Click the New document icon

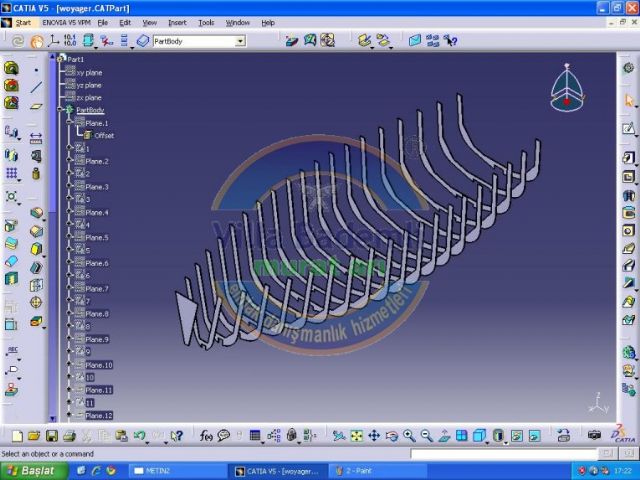point(16,436)
